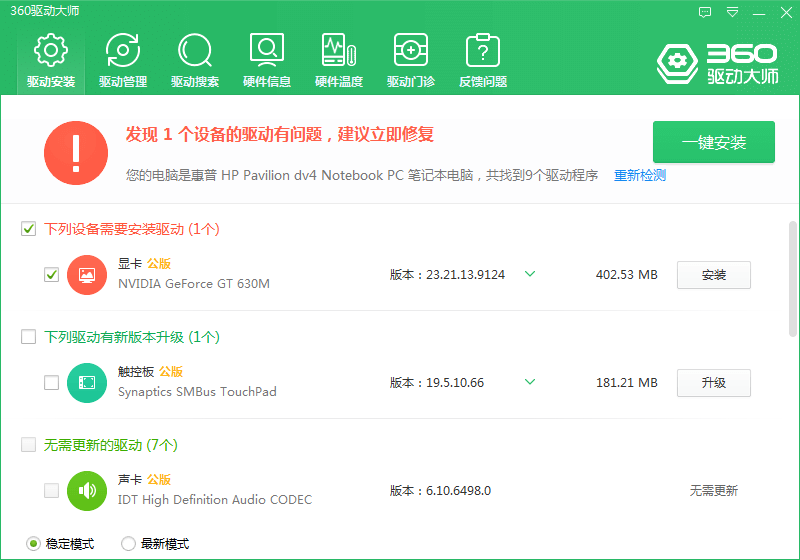
Task: Close the 360驱动大师 window
Action: tap(786, 12)
